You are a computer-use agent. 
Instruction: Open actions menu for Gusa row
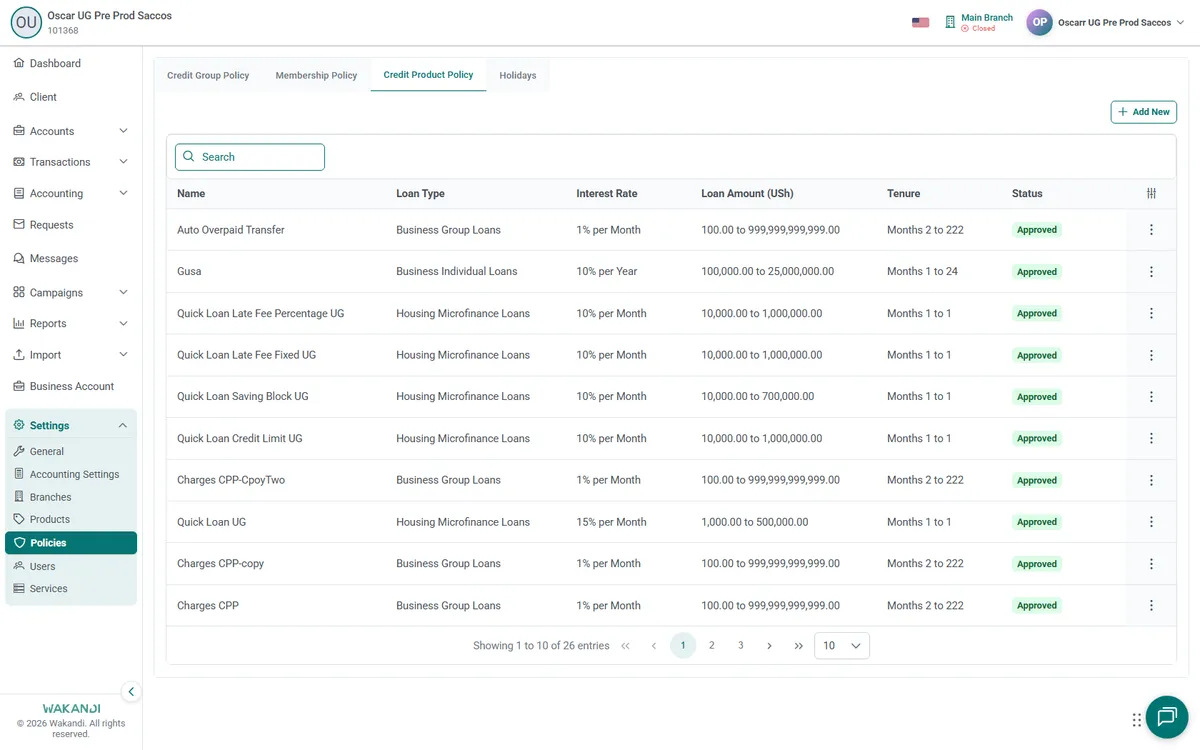1151,272
